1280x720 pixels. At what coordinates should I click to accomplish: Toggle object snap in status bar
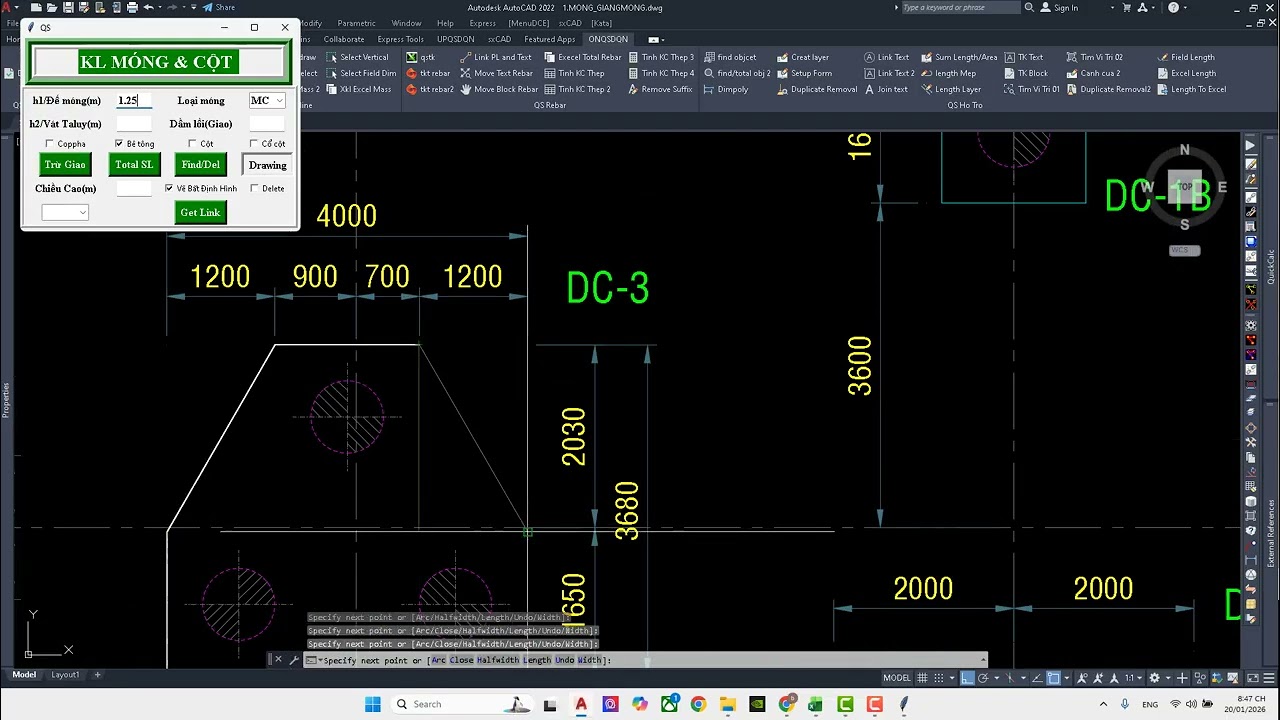(x=1053, y=678)
